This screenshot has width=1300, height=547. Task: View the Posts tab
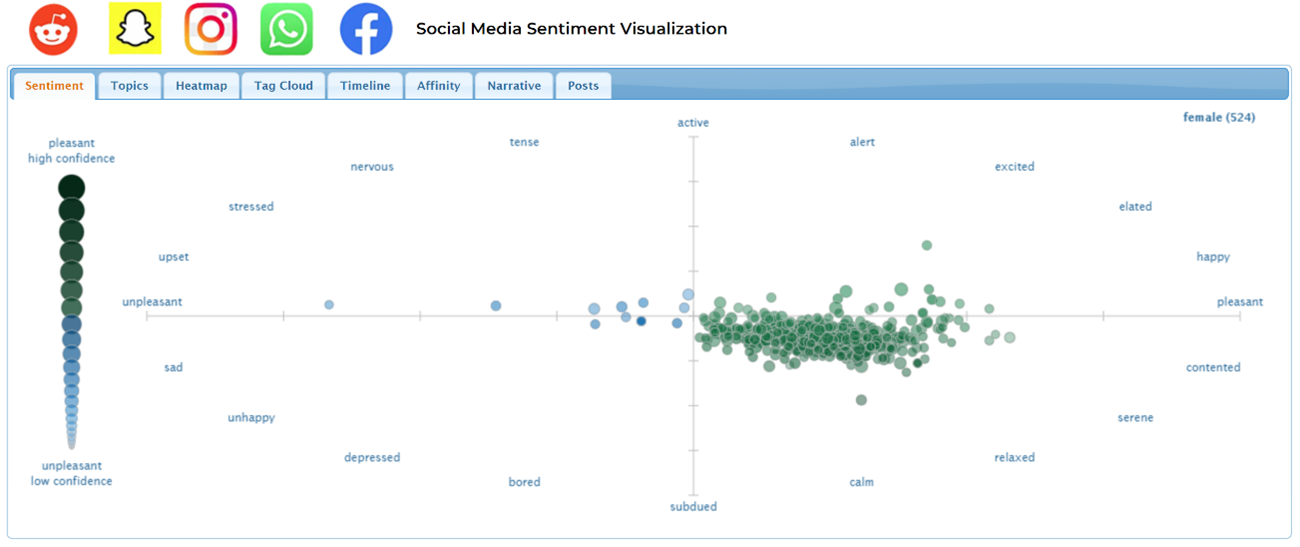click(583, 86)
